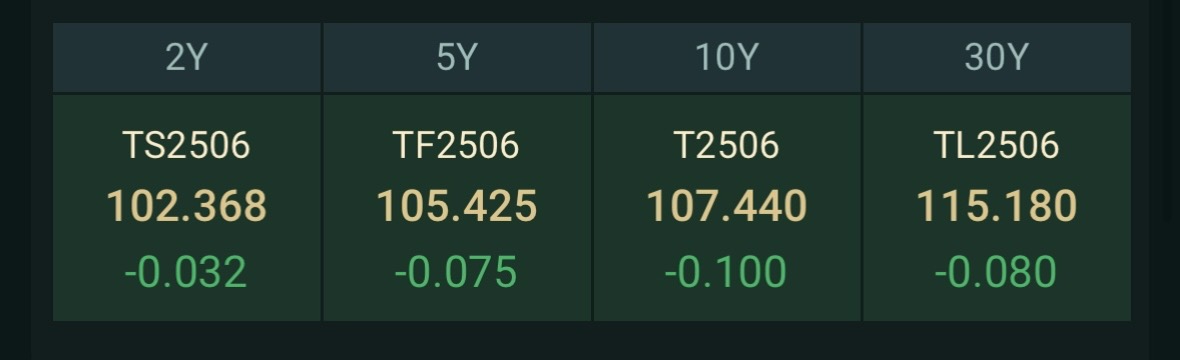
Task: Select the 5Y column header
Action: [x=457, y=57]
